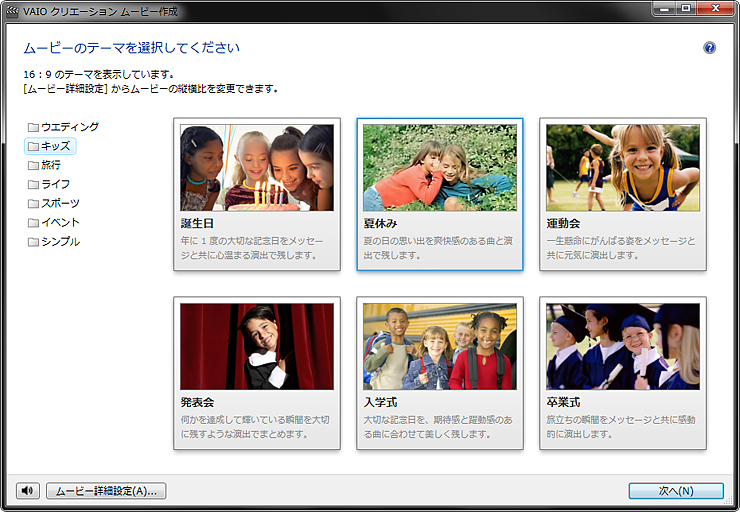Screen dimensions: 740x512
Task: Maximize the VAIO movie creation window
Action: pos(685,8)
